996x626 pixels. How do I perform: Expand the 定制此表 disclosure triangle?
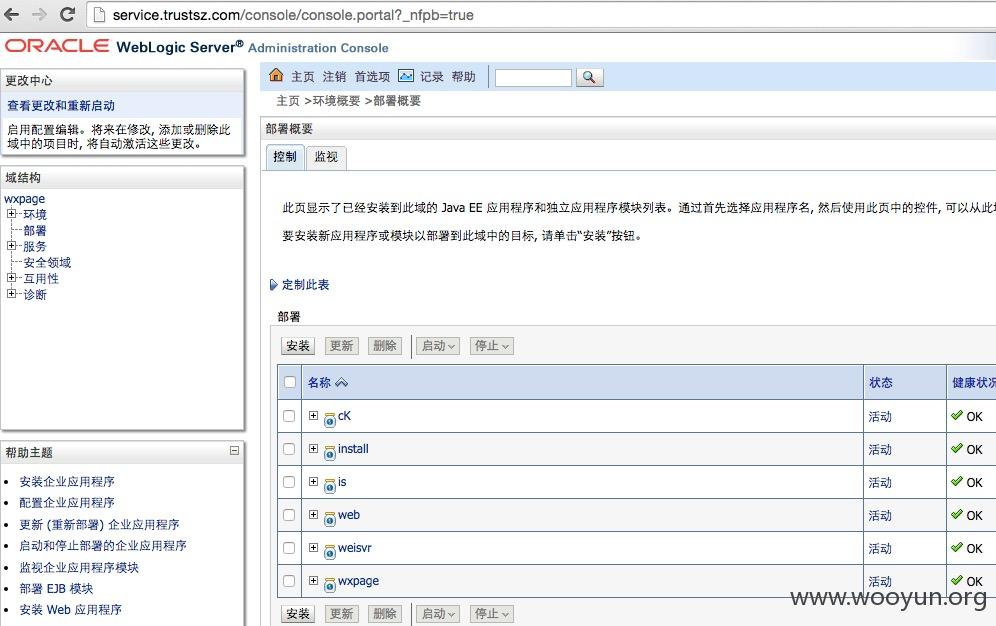(273, 284)
